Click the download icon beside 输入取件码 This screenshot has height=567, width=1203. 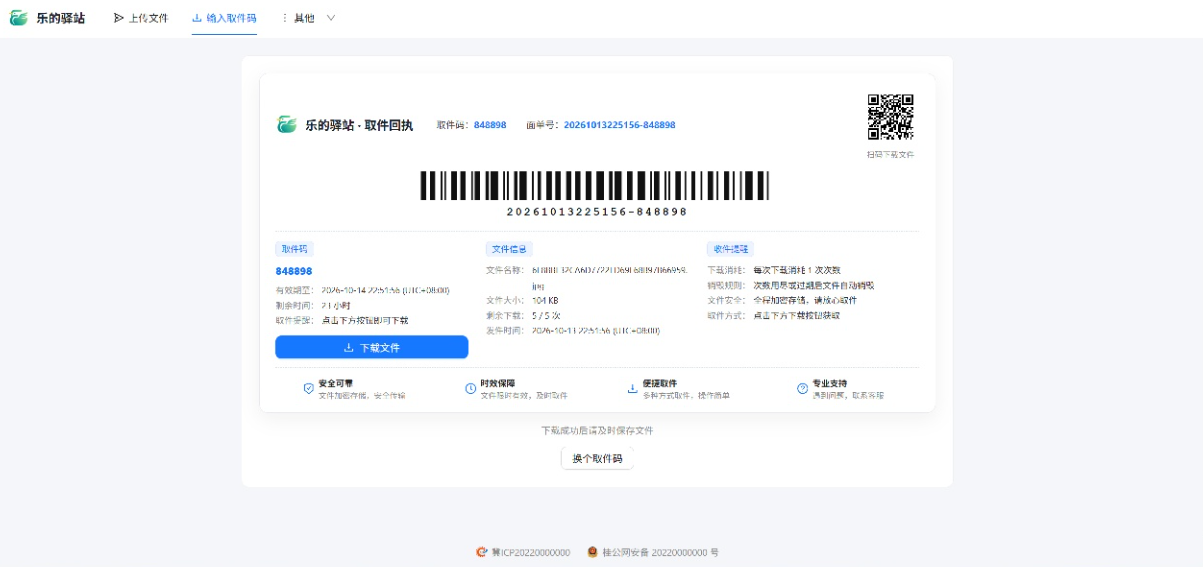(x=197, y=18)
